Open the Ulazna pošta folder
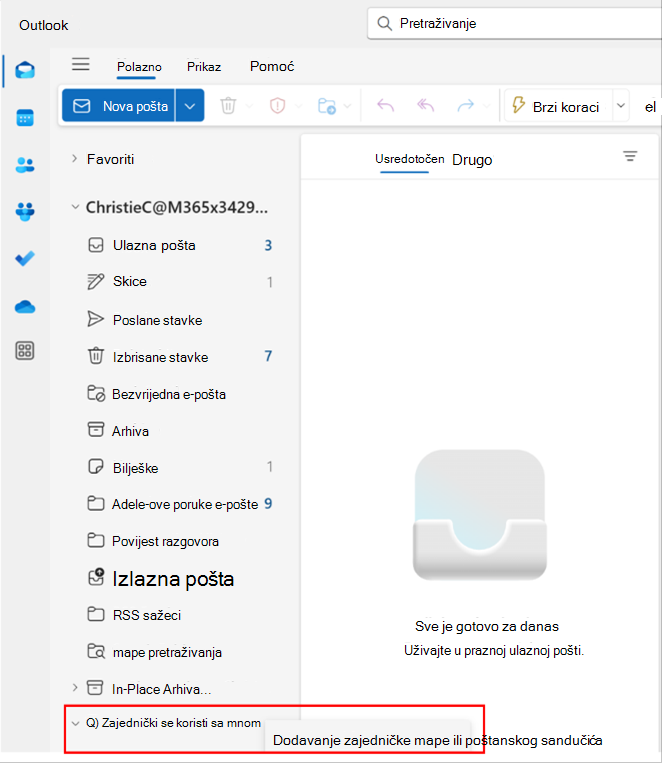Image resolution: width=662 pixels, height=763 pixels. (x=179, y=245)
